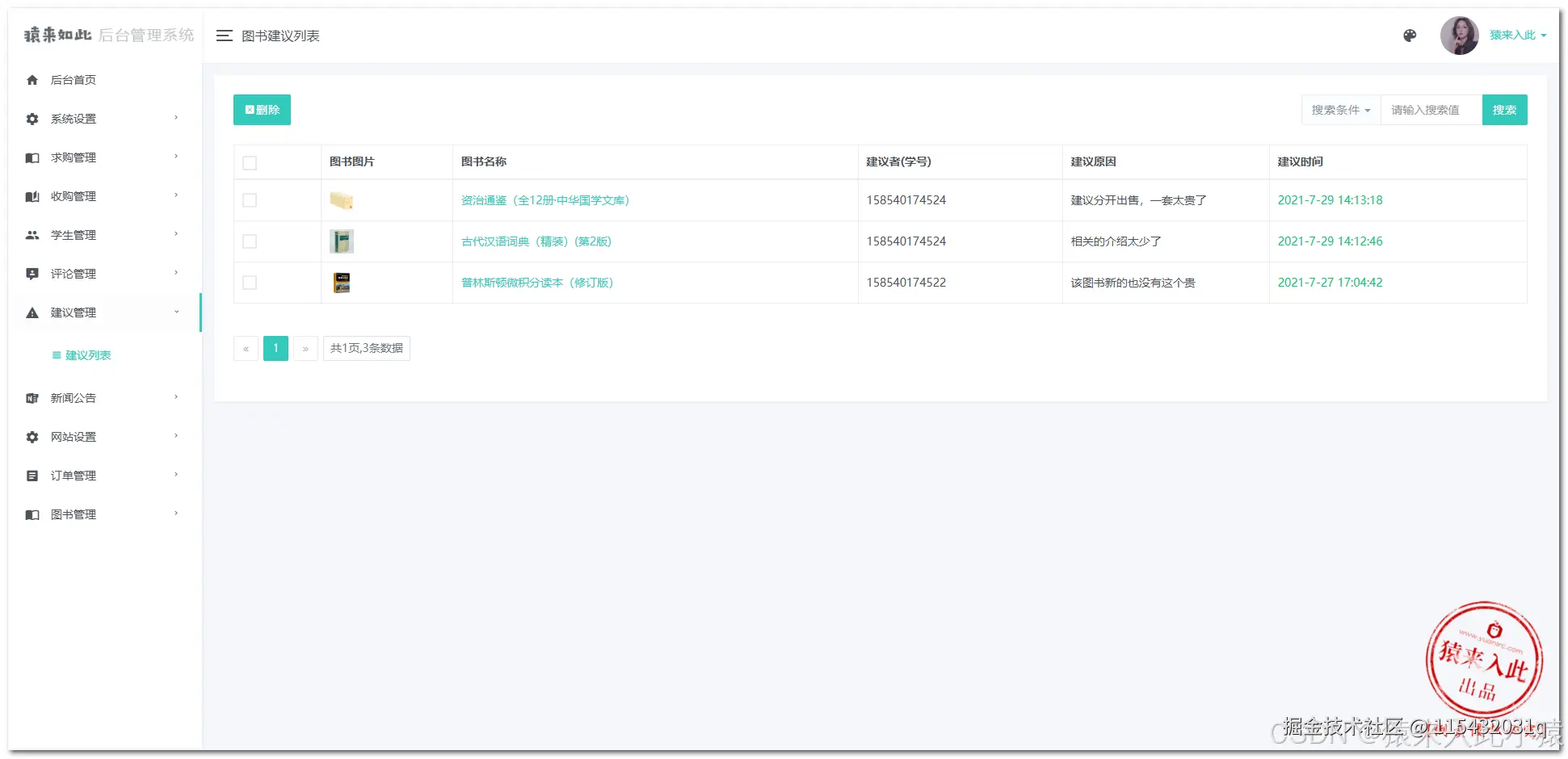Click the 普林斯顿微积分读本 book cover thumbnail
The width and height of the screenshot is (1568, 759).
[x=342, y=283]
